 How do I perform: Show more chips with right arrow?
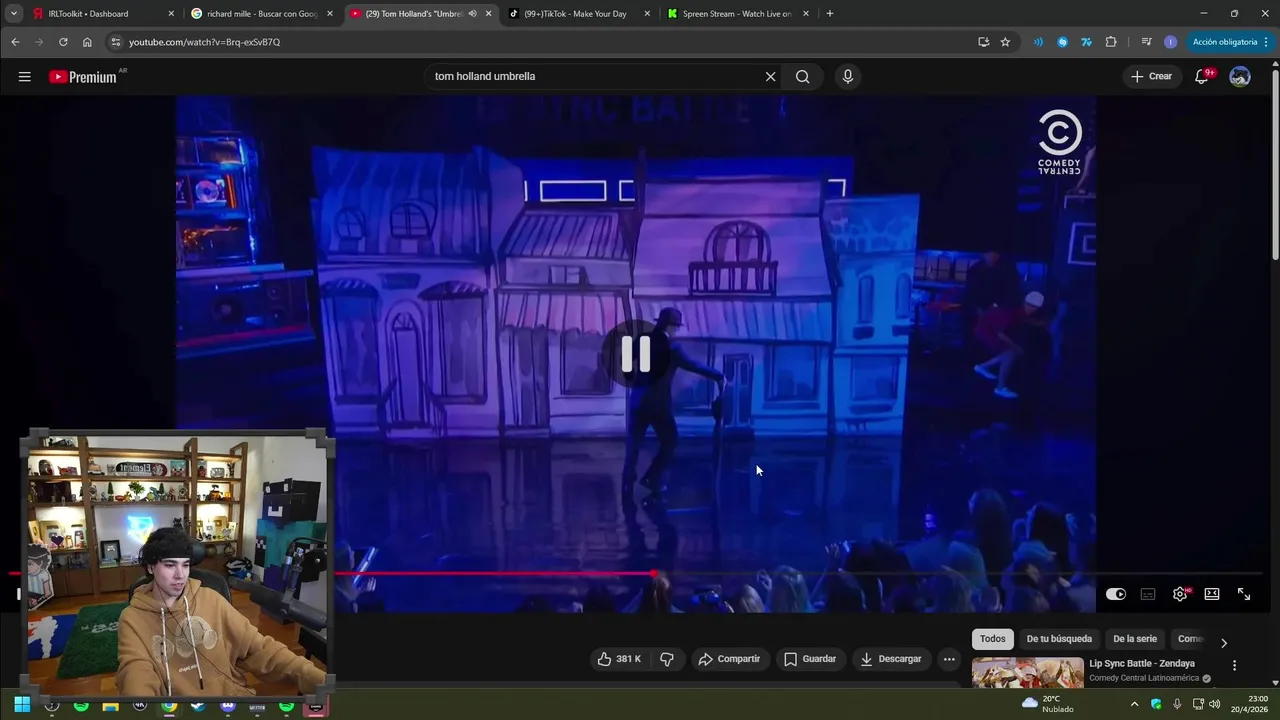point(1223,643)
